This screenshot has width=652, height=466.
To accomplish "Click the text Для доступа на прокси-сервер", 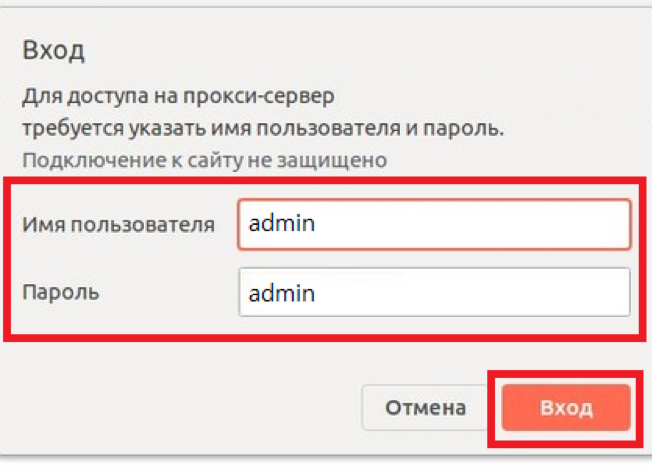I will 178,98.
